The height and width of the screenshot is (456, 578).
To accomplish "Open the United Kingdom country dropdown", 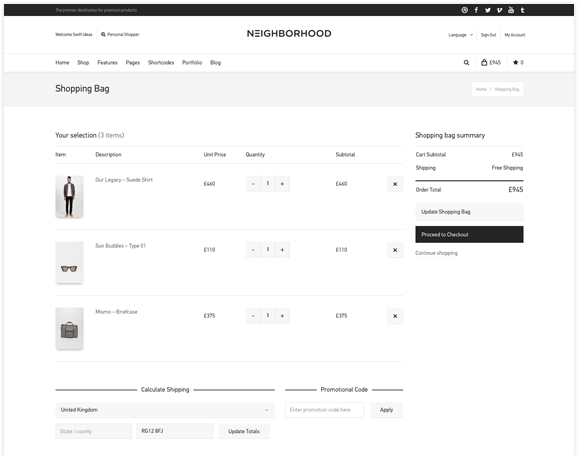I will pyautogui.click(x=165, y=410).
